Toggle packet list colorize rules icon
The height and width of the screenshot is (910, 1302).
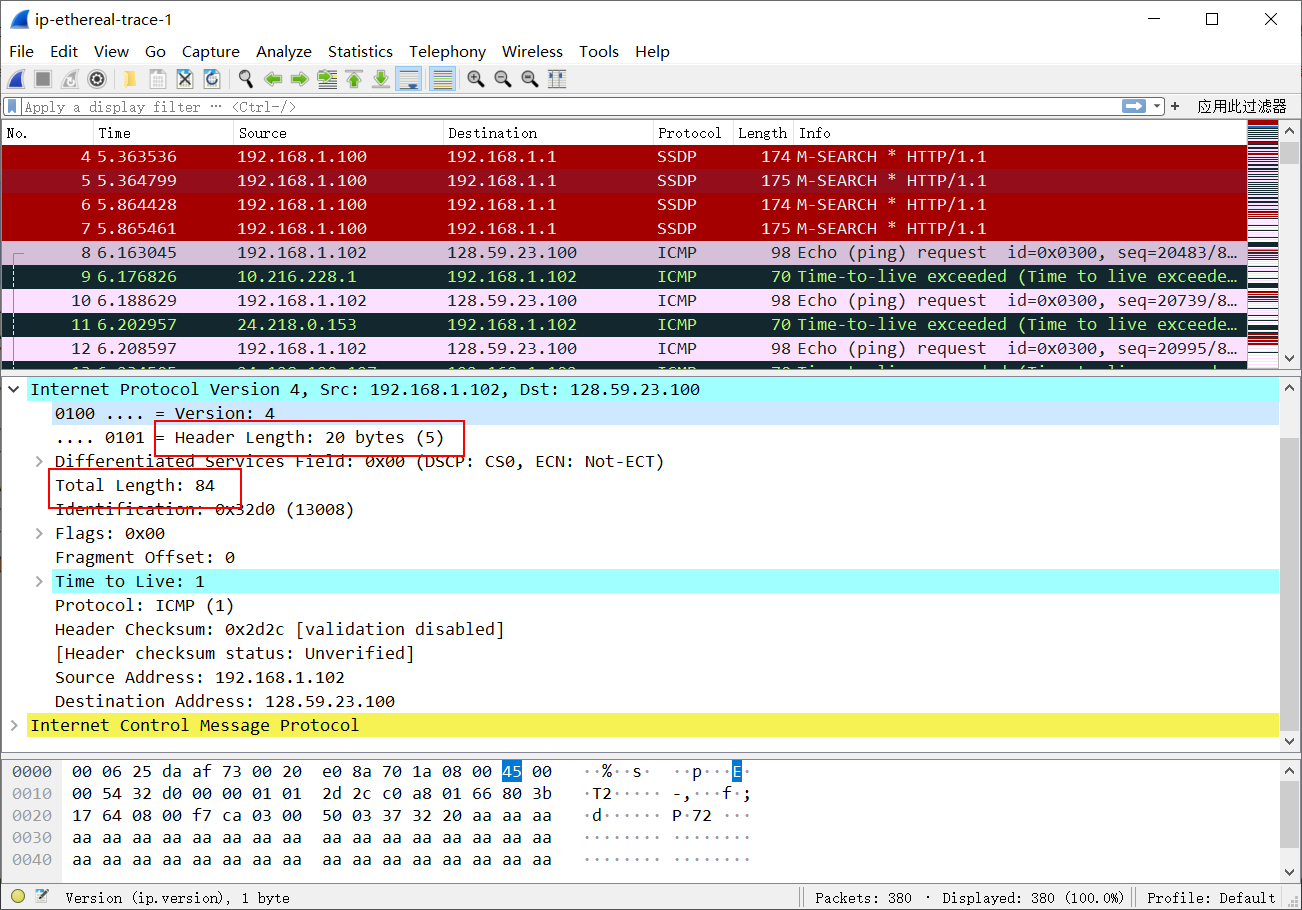click(x=442, y=79)
